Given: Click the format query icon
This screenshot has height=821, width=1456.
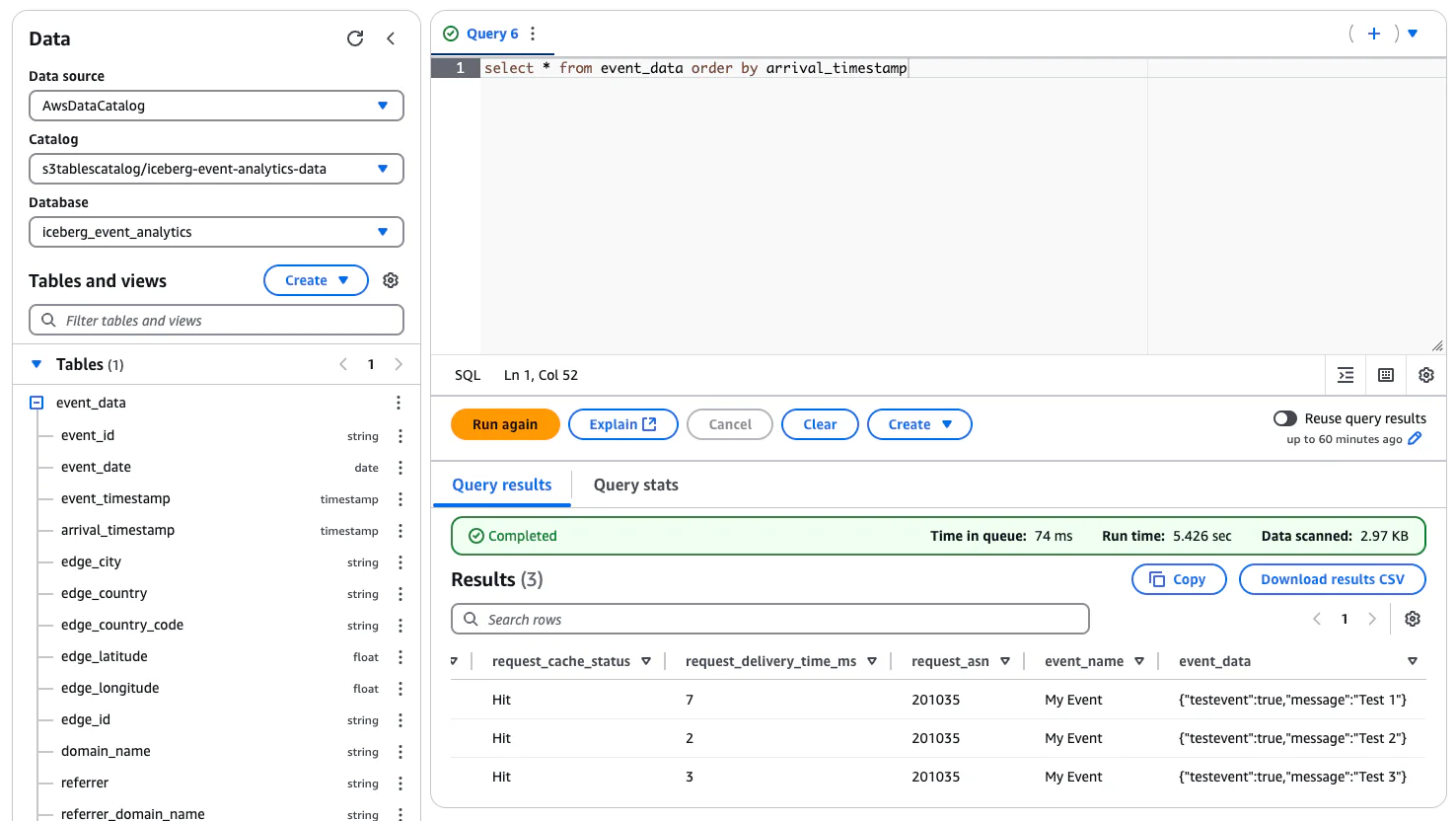Looking at the screenshot, I should [1346, 375].
